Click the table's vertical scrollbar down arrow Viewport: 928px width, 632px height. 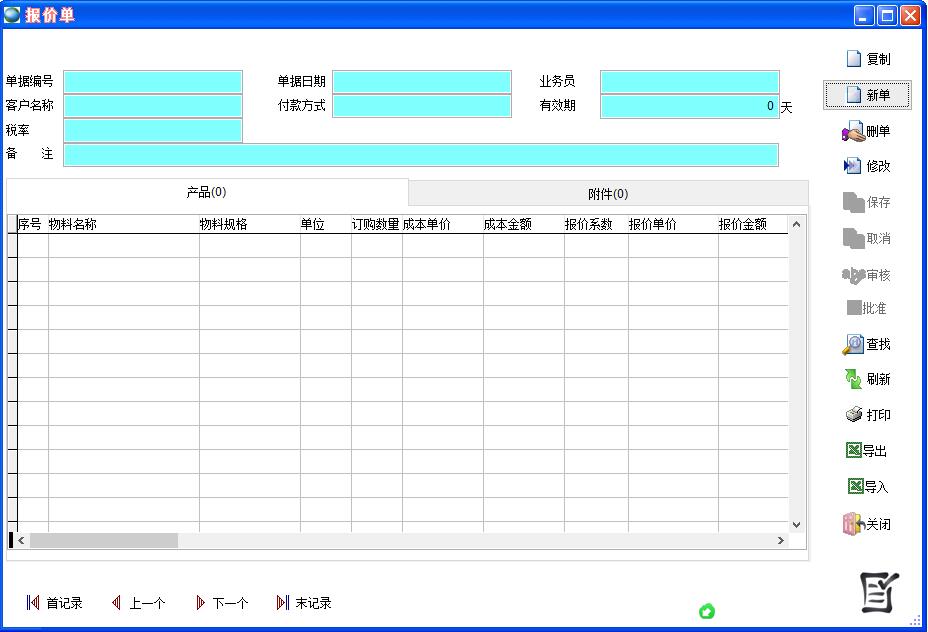pos(797,524)
